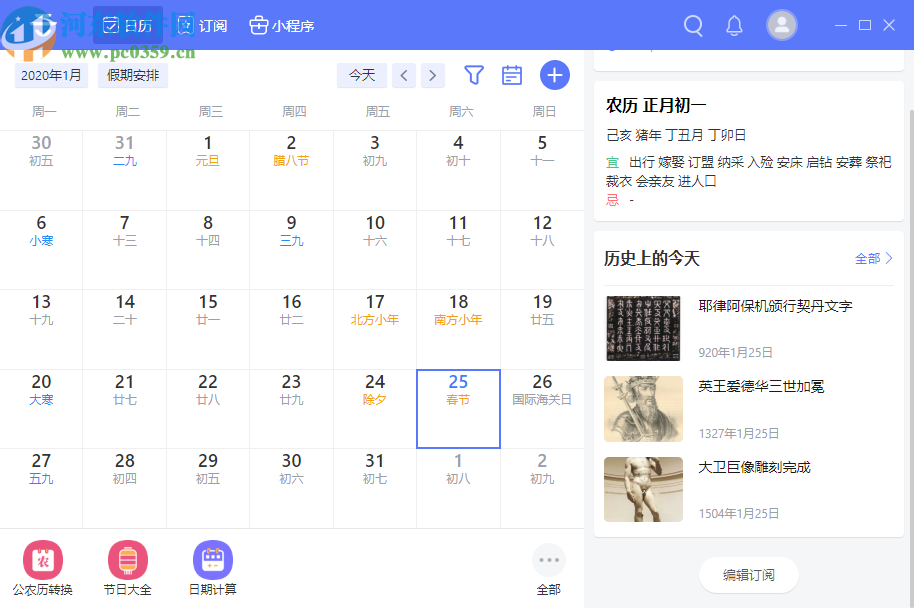
Task: Click the 历史上的今天 heading
Action: coord(652,258)
